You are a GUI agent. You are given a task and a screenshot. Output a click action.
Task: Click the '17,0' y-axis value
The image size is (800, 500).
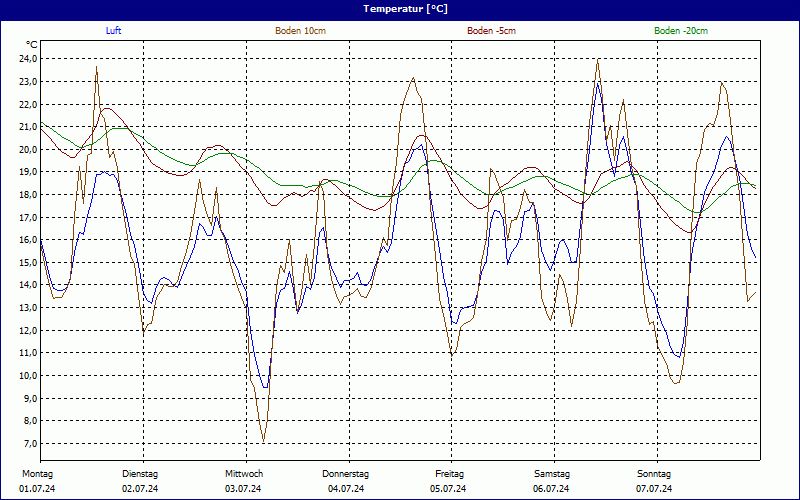click(x=29, y=217)
